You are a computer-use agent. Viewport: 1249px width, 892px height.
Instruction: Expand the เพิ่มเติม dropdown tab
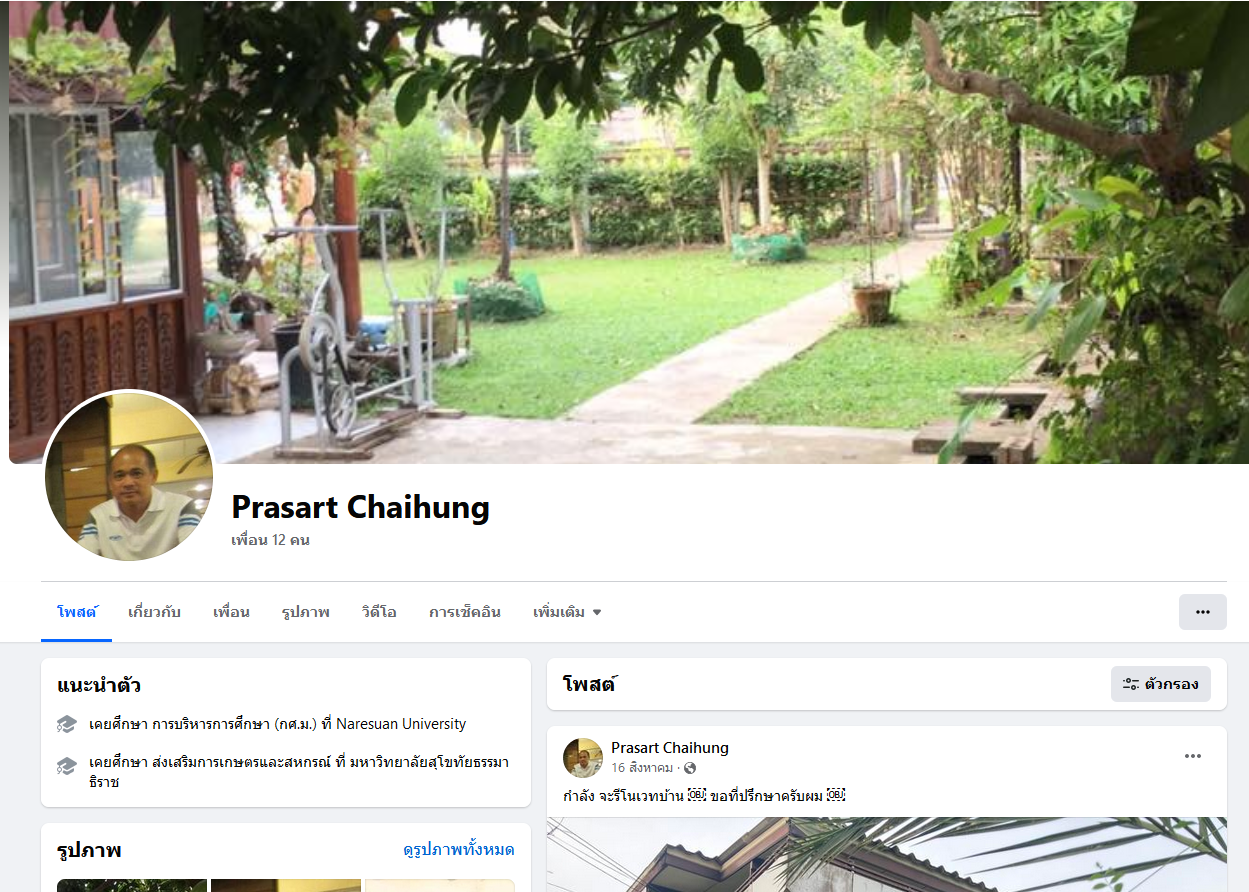[x=567, y=612]
